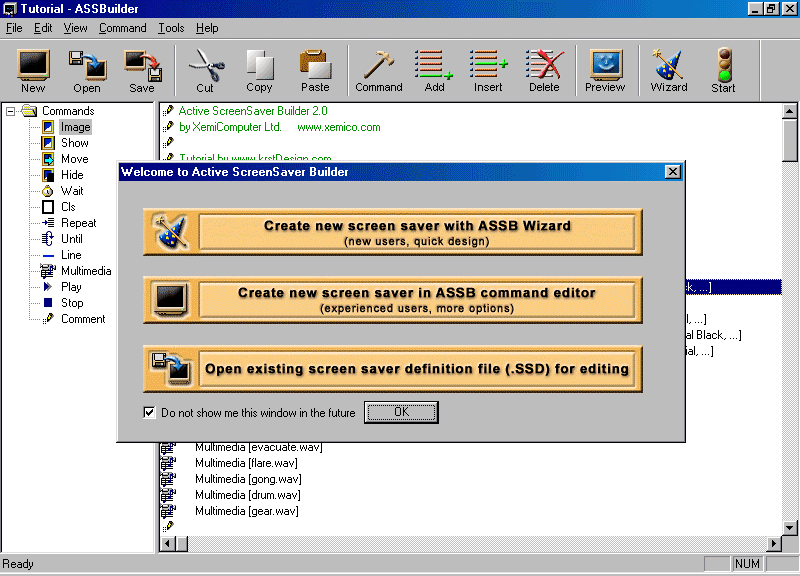Viewport: 800px width, 576px height.
Task: Select the 'Multimedia [gear.wav]' script line
Action: (x=246, y=511)
